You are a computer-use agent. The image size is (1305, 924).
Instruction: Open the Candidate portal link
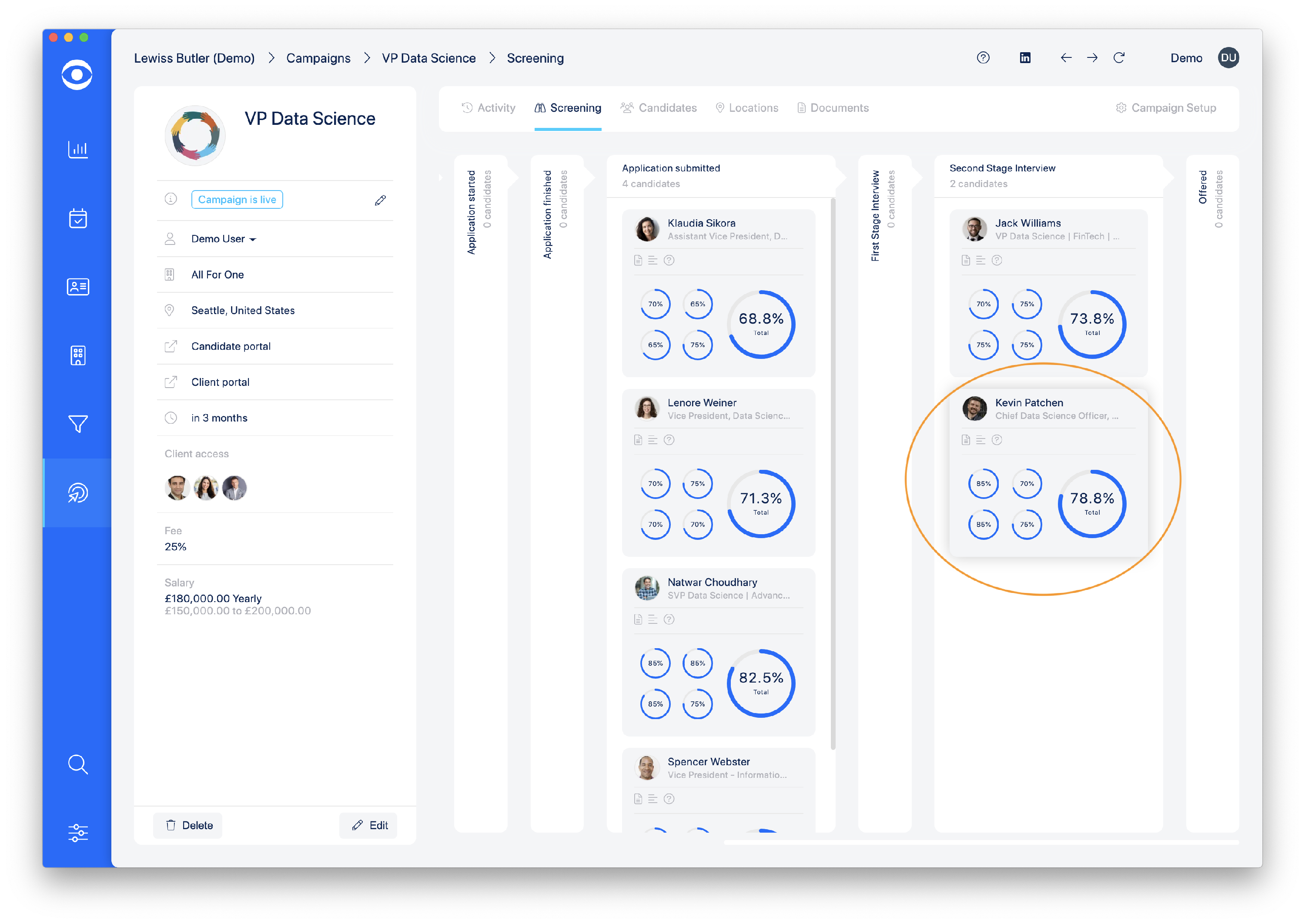[x=231, y=346]
